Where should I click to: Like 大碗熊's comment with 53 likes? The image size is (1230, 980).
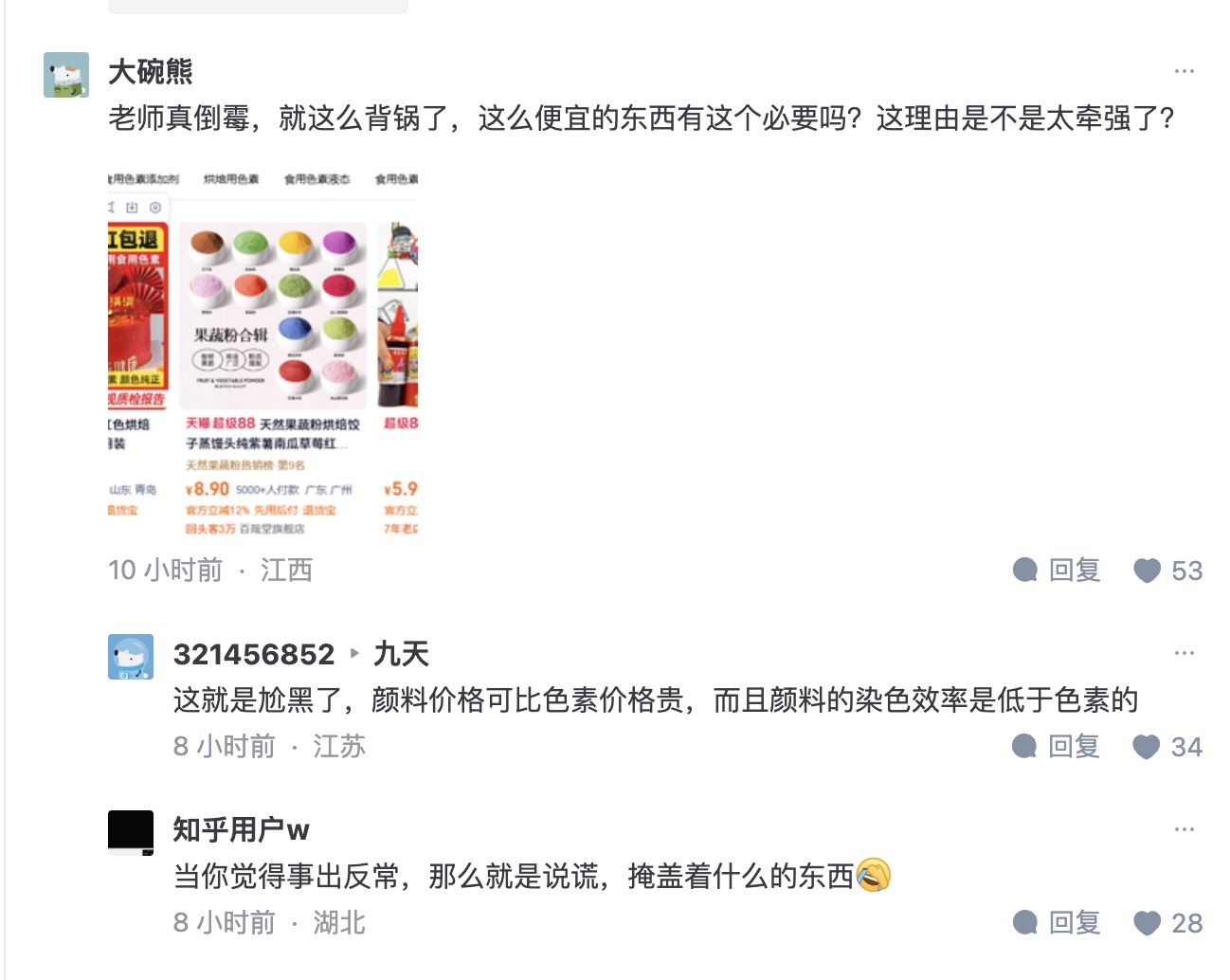[1167, 571]
